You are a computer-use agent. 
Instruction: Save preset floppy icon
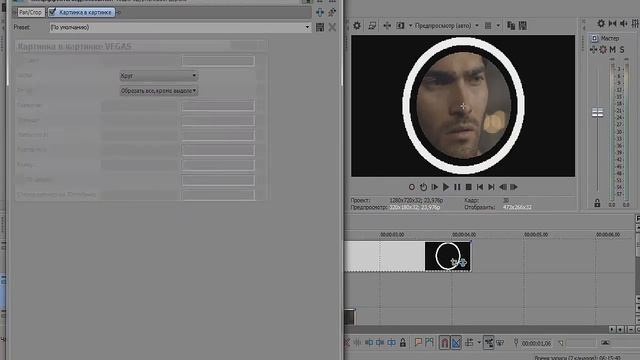coord(320,27)
